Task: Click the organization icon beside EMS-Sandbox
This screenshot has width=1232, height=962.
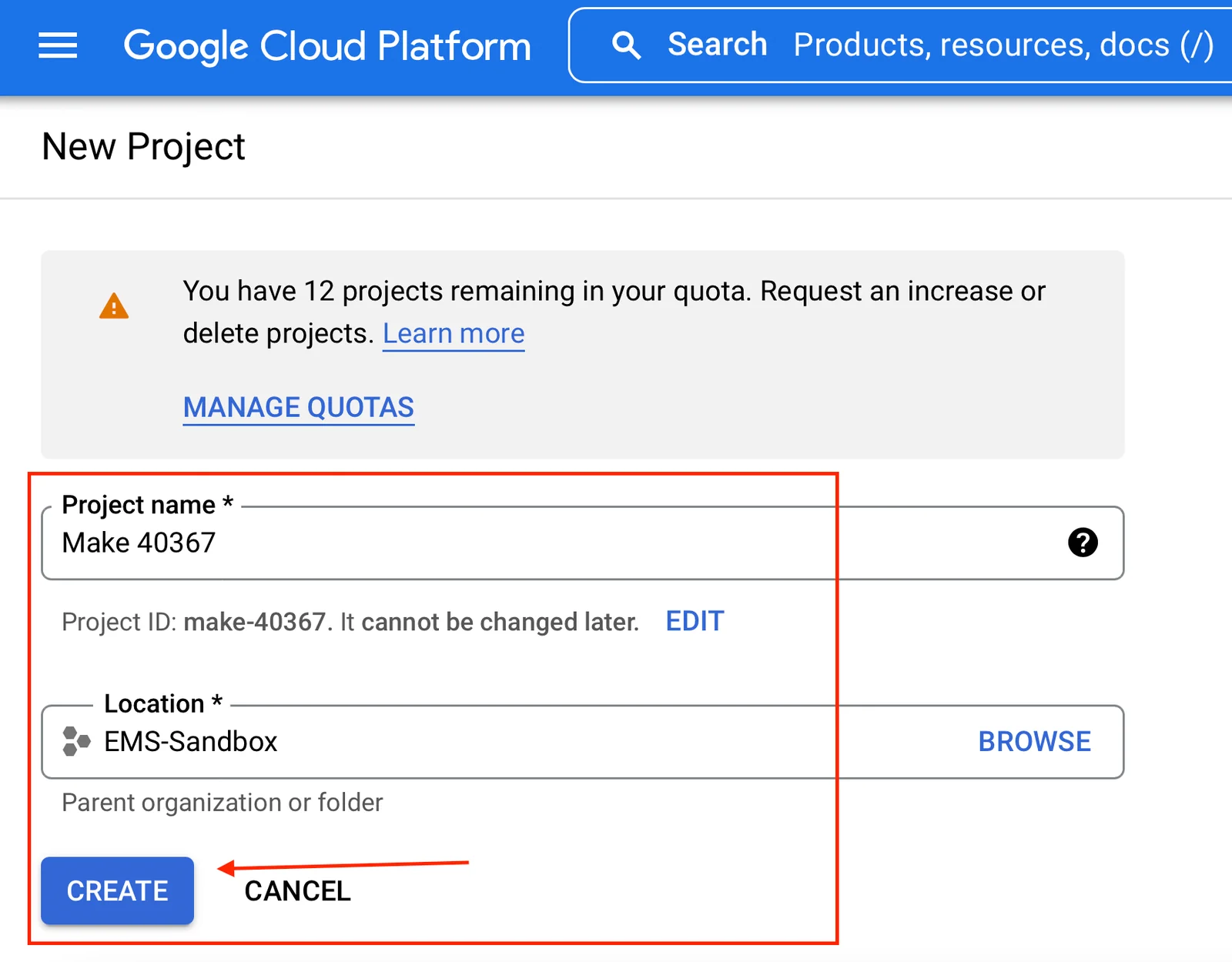Action: pyautogui.click(x=76, y=741)
